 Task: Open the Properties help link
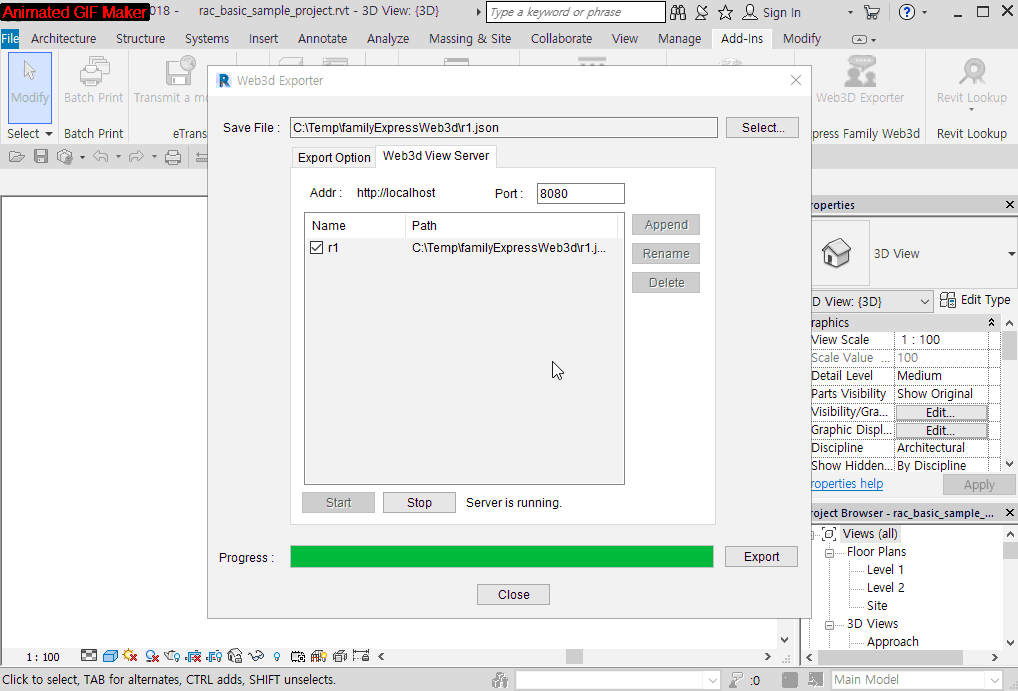pos(847,484)
